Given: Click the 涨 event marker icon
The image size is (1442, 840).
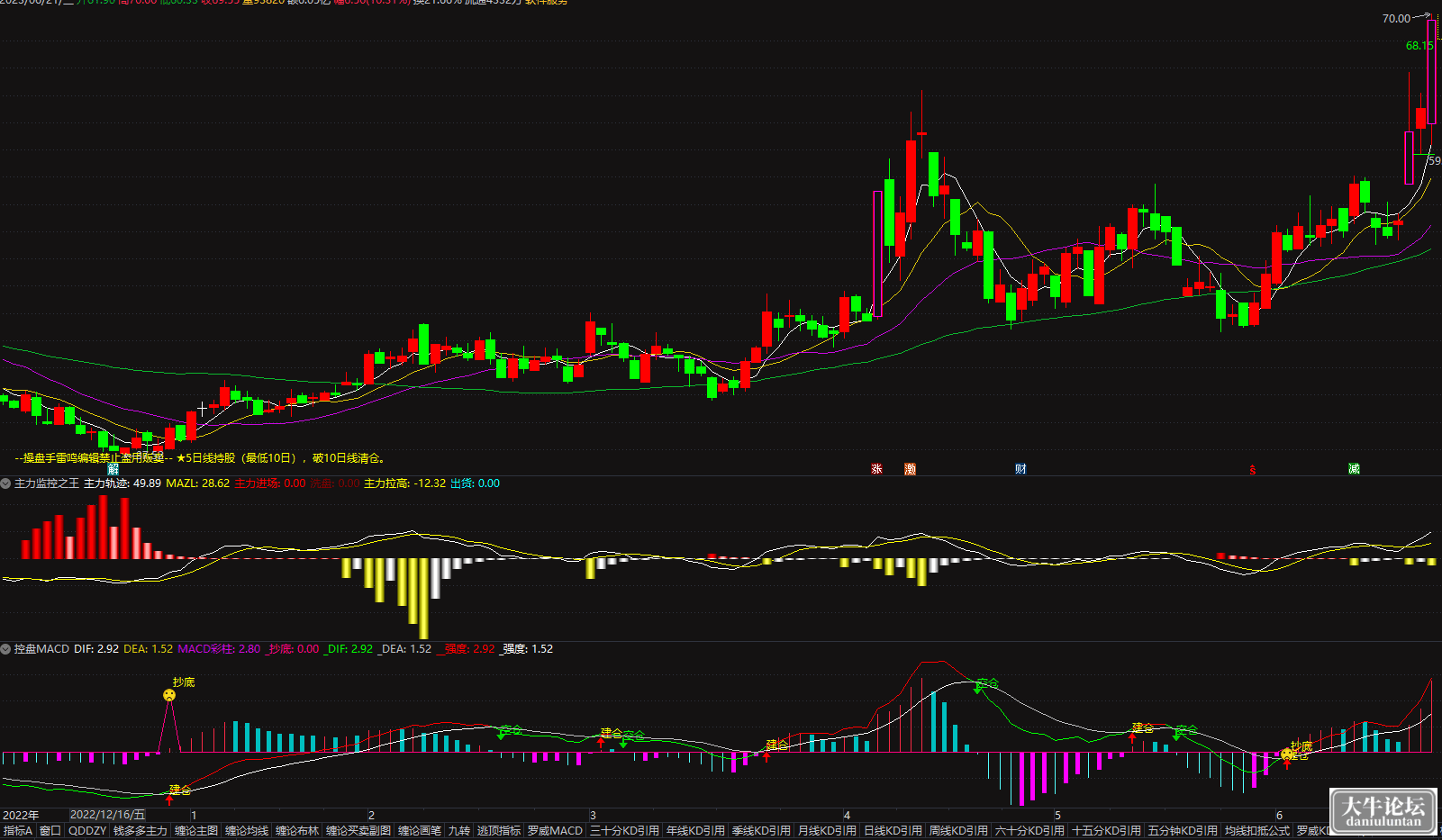Looking at the screenshot, I should [x=876, y=469].
